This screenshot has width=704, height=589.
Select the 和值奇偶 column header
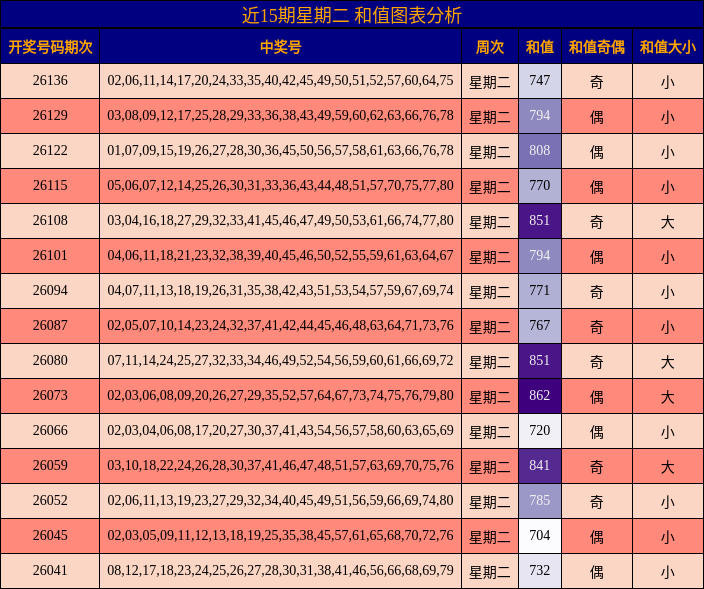[597, 47]
